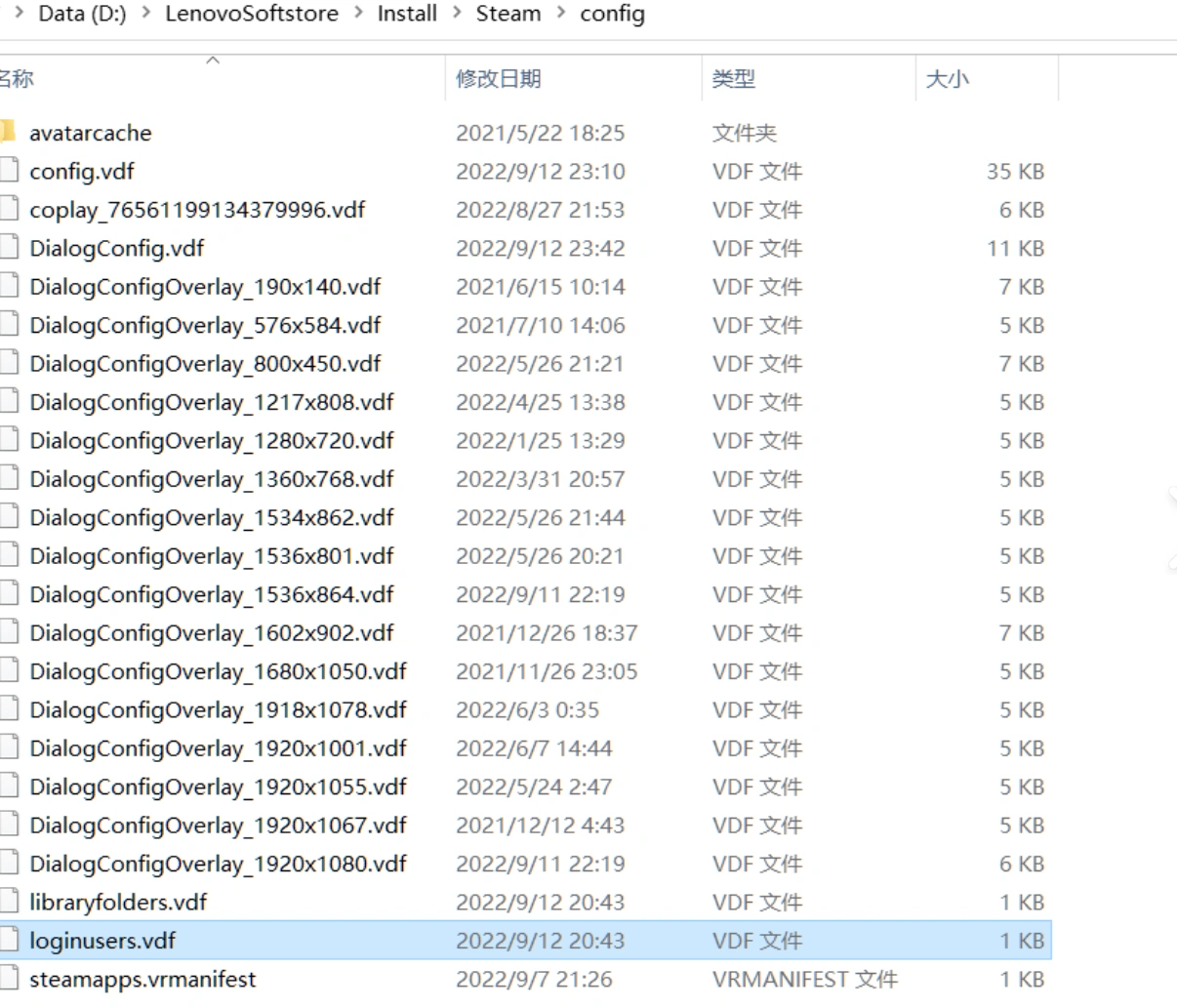Image resolution: width=1177 pixels, height=1008 pixels.
Task: Click the libraryfolders.vdf file icon
Action: click(9, 902)
